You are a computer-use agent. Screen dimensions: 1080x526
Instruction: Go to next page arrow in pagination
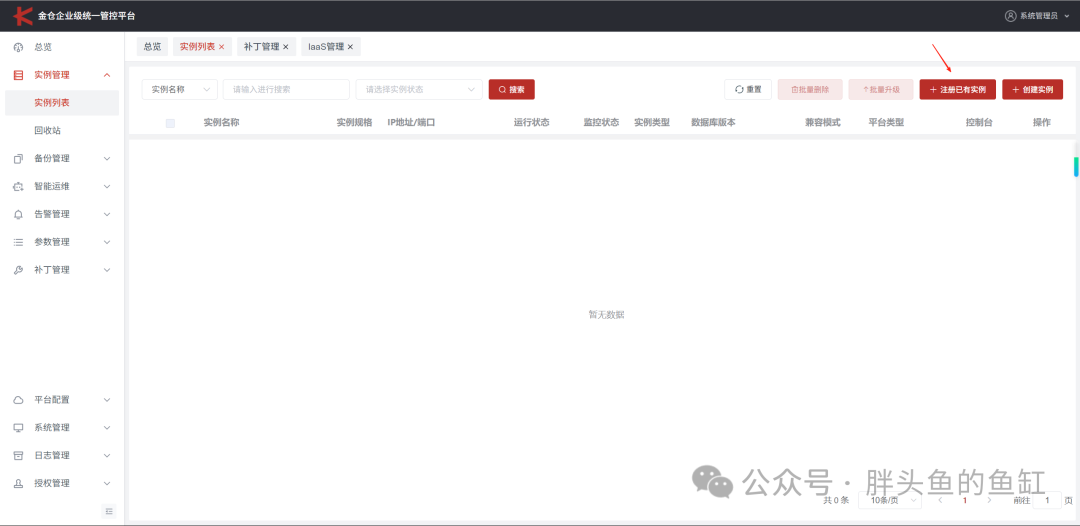point(990,501)
